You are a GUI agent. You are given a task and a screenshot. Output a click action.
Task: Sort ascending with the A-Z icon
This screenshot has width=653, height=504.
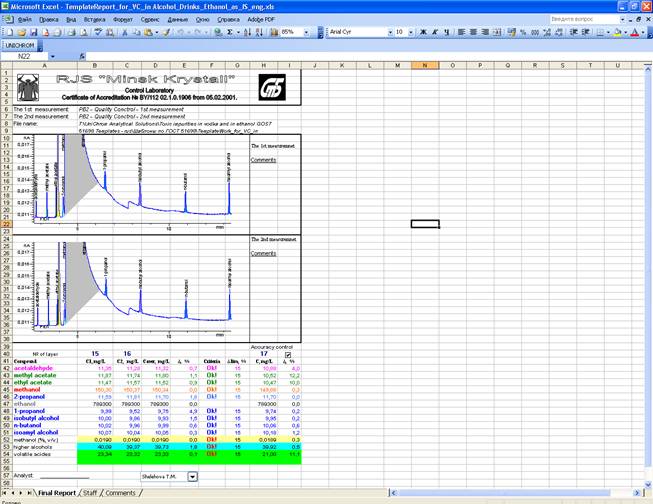click(247, 32)
